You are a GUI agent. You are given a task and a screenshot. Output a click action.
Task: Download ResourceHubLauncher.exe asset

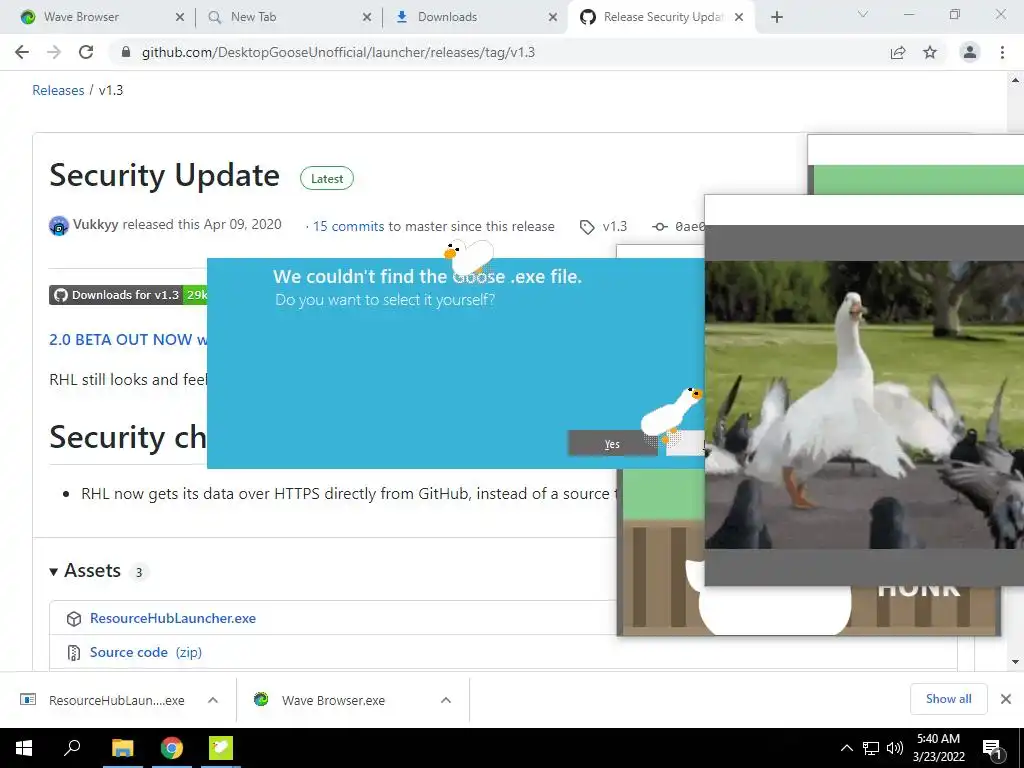[172, 618]
